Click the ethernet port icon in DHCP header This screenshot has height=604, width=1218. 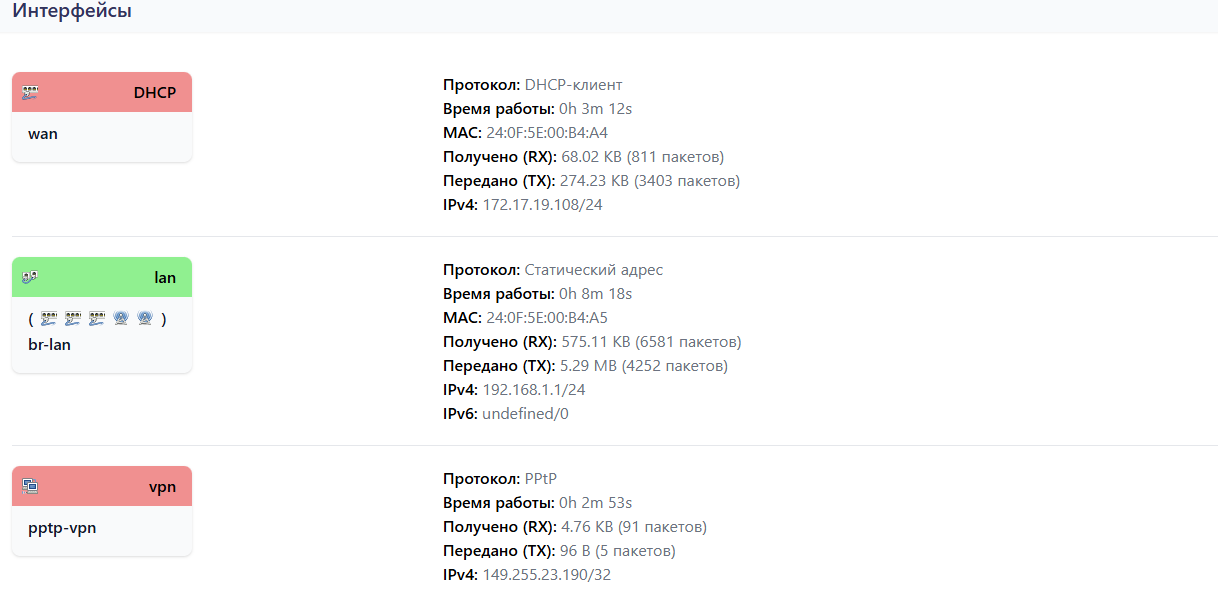30,92
